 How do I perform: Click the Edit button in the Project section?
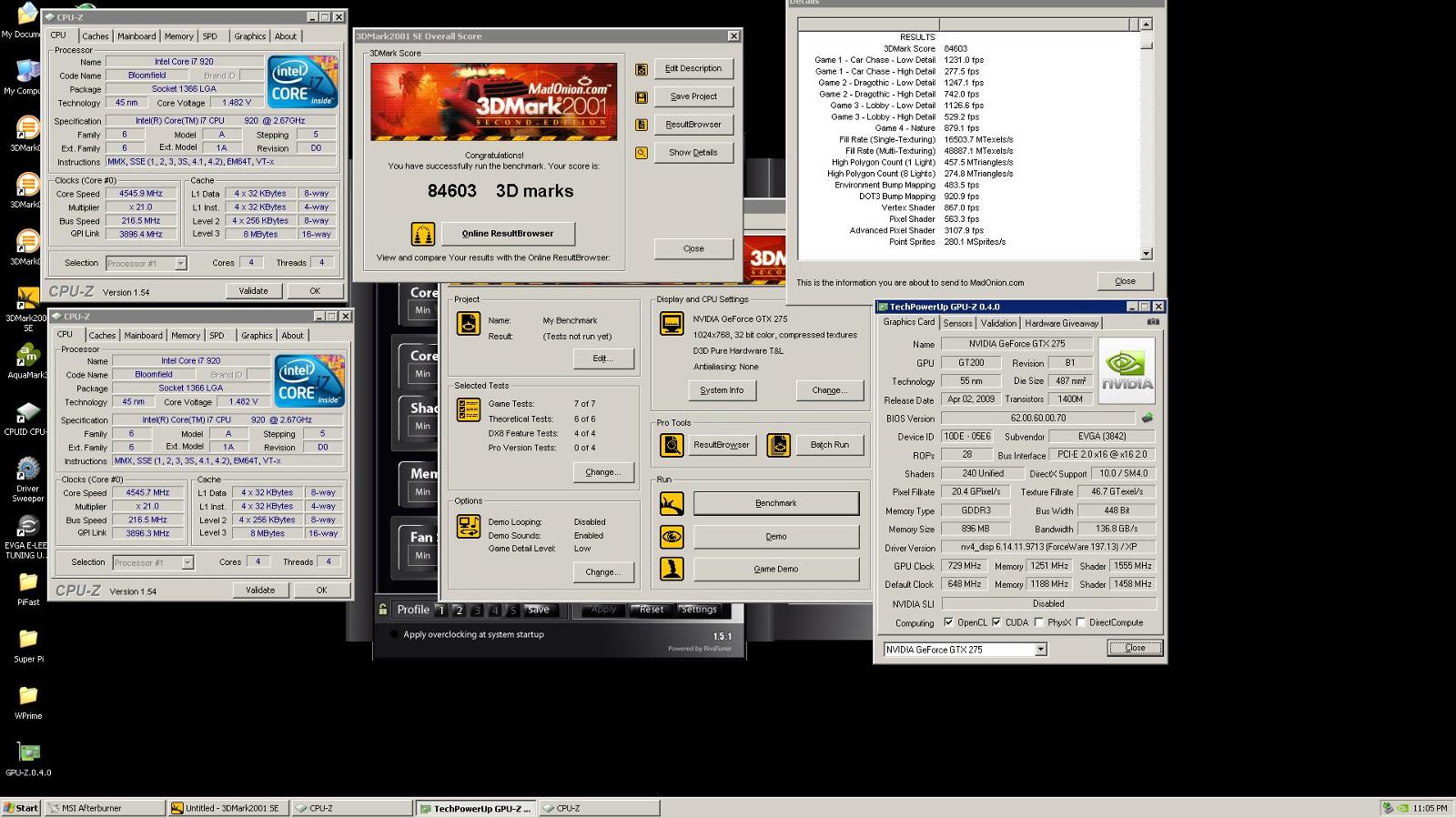[603, 359]
